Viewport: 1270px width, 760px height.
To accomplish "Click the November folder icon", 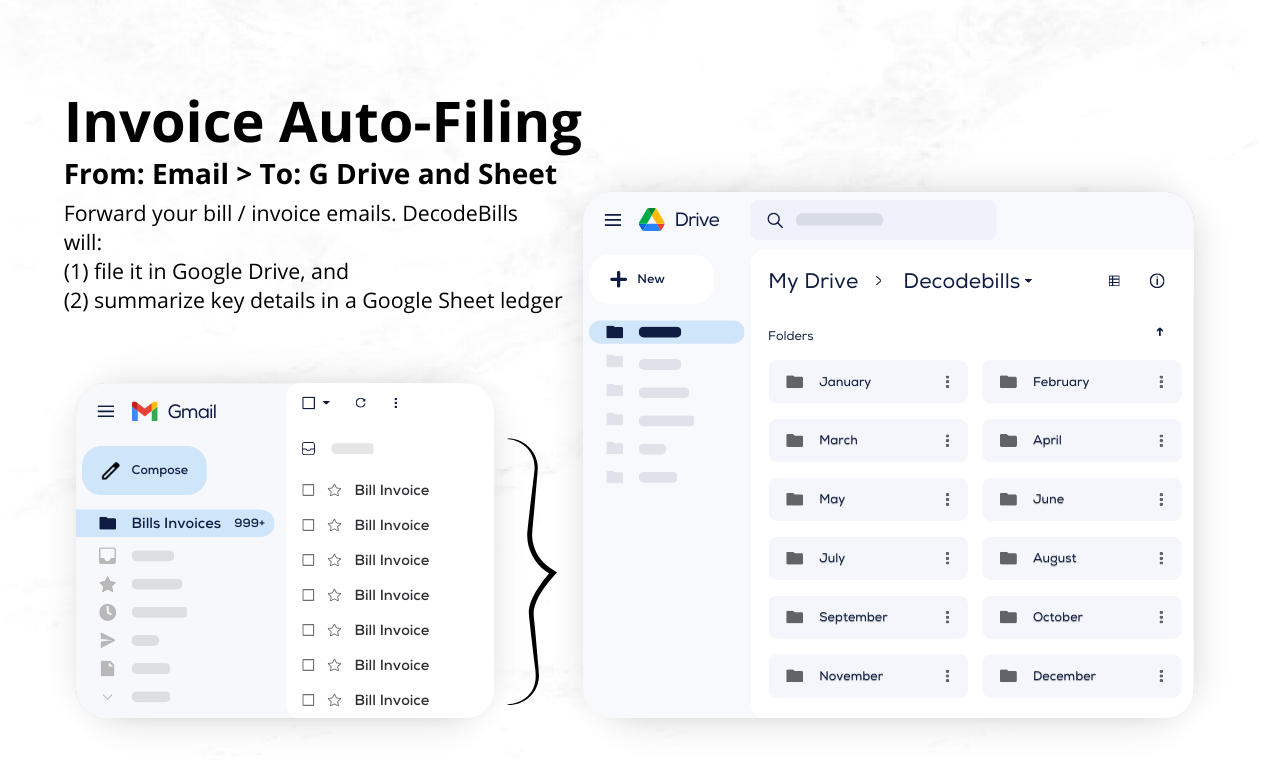I will (x=795, y=676).
